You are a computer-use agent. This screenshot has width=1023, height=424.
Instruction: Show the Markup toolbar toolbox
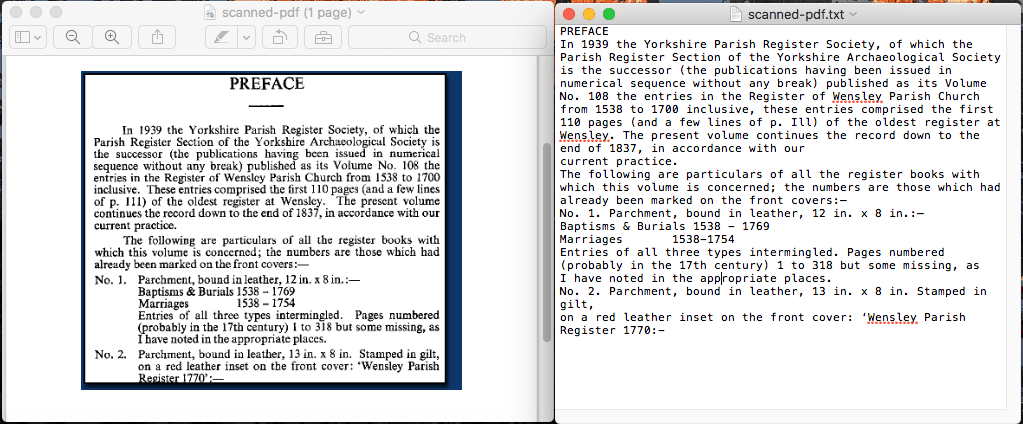[322, 37]
